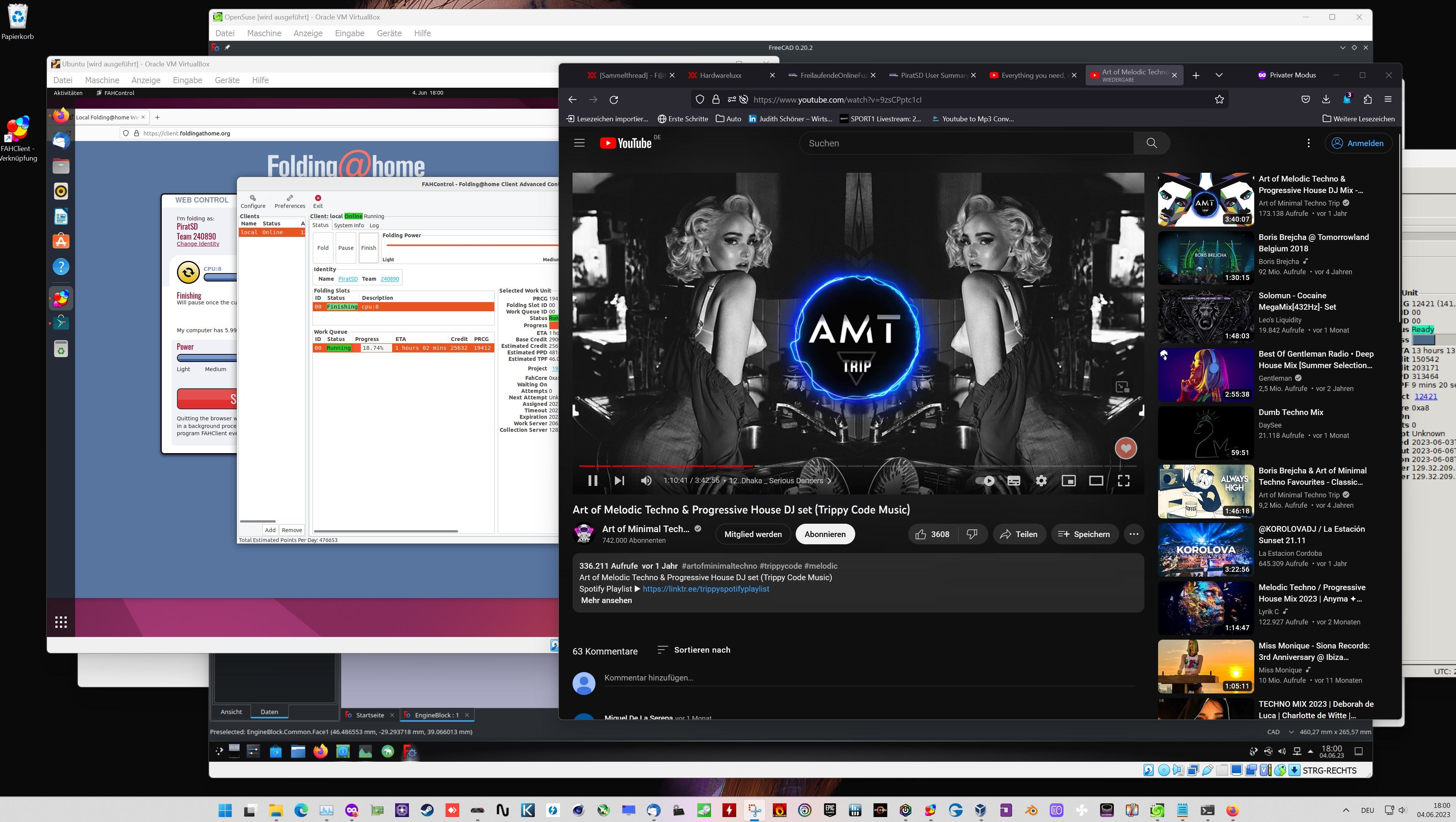1456x822 pixels.
Task: Expand chapter 12..Dhaka _ Serious Dancers
Action: pos(780,481)
